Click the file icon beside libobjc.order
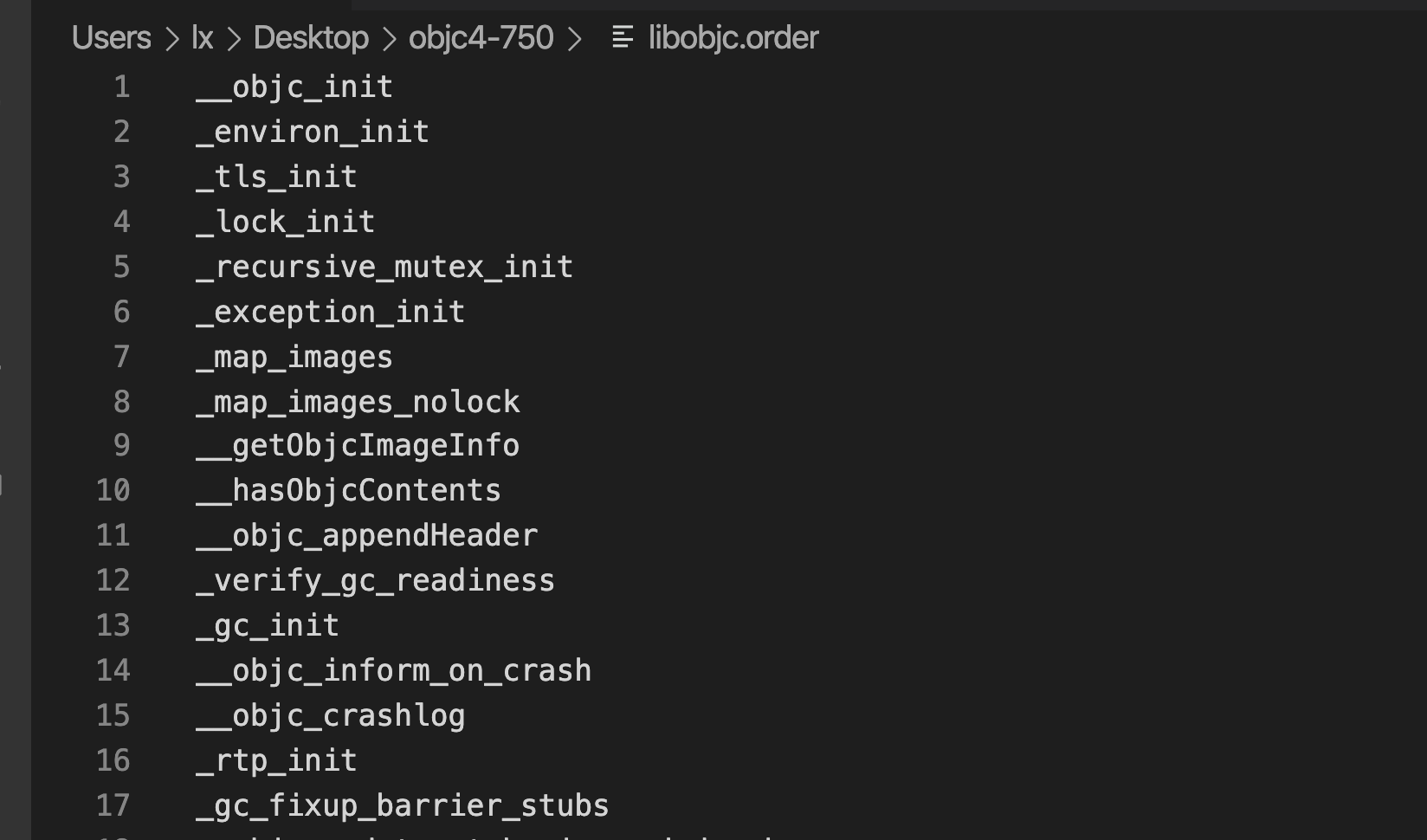 (622, 37)
